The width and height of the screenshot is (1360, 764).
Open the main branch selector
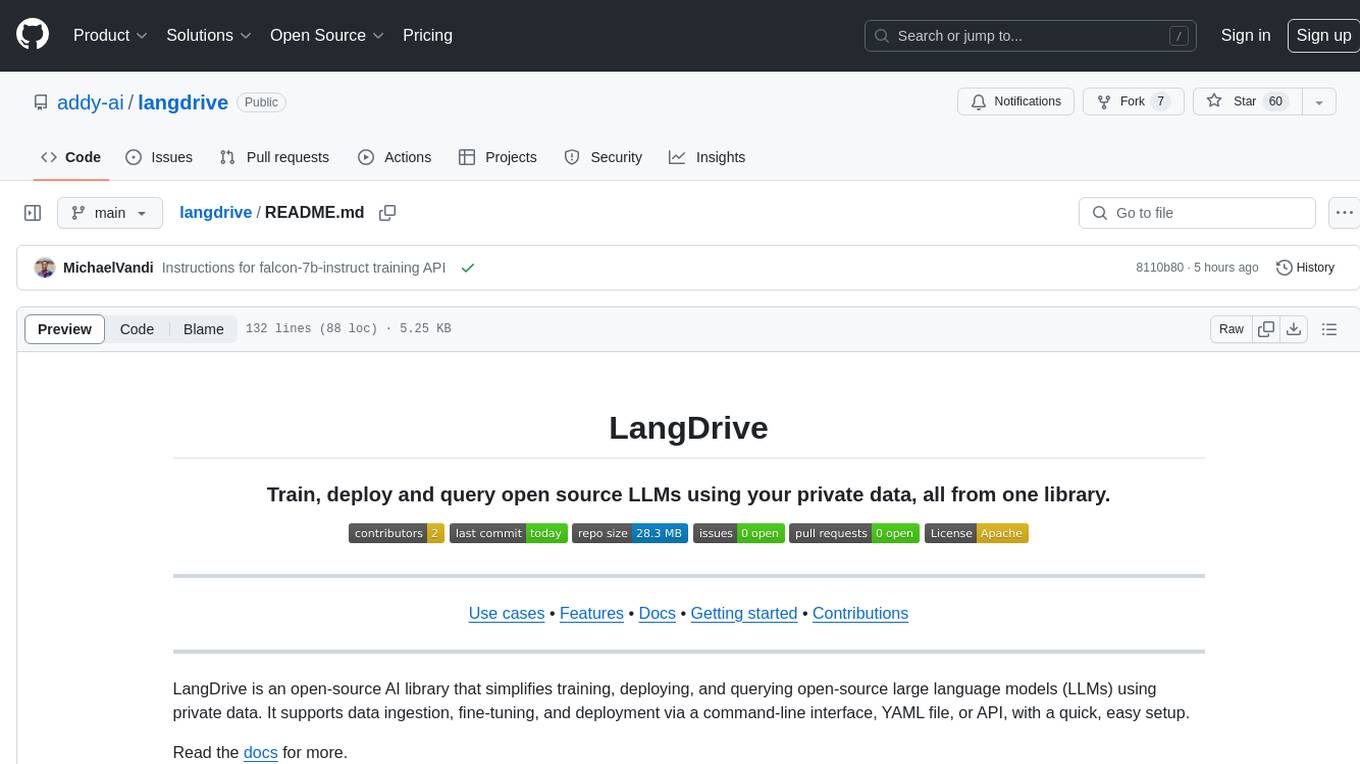110,213
